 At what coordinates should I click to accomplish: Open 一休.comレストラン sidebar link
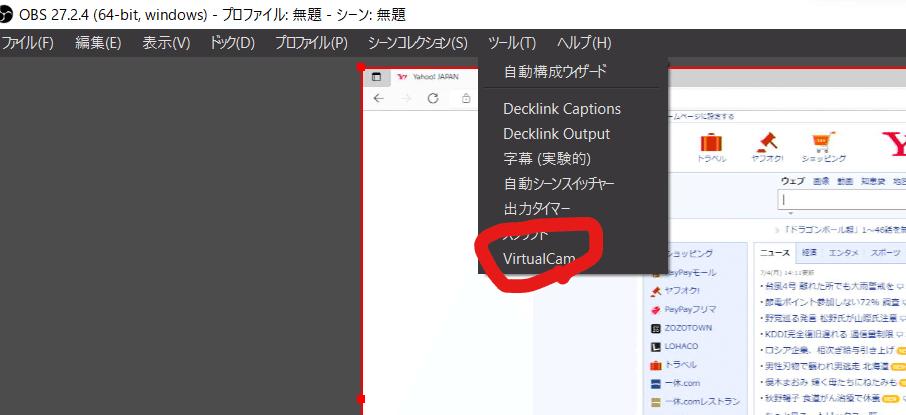coord(701,402)
